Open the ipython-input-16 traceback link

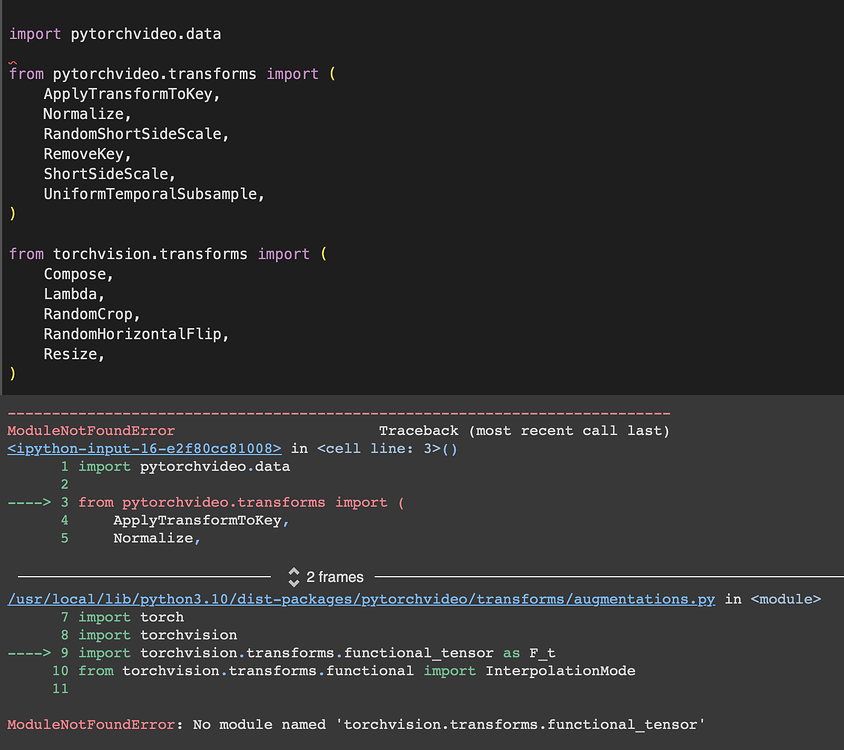(x=144, y=449)
